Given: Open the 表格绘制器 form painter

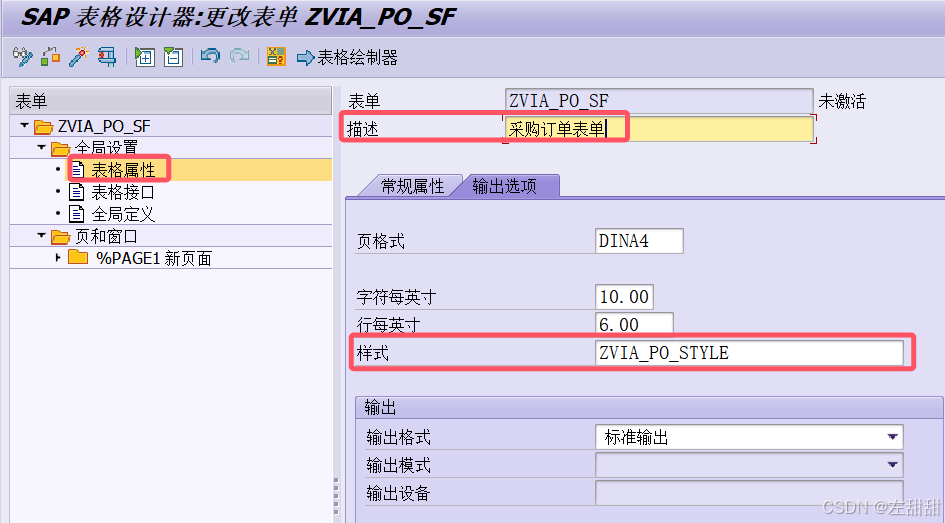Looking at the screenshot, I should (347, 57).
